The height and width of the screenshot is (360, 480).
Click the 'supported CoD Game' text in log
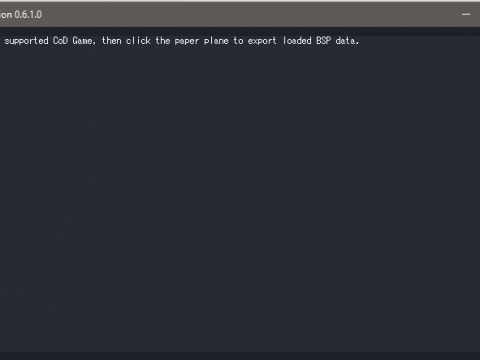click(x=50, y=41)
